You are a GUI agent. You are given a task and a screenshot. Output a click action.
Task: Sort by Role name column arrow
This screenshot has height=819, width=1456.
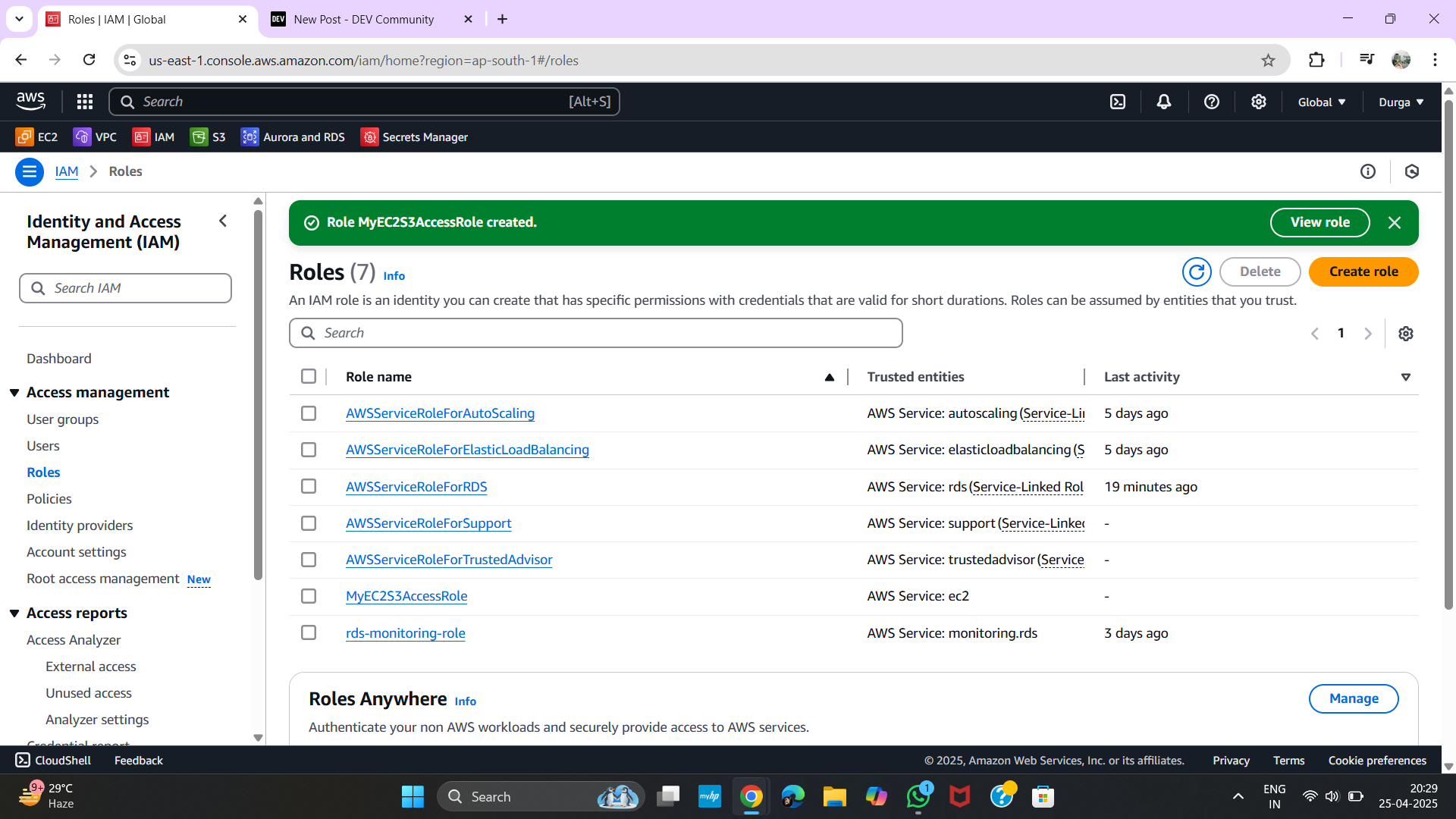coord(830,378)
